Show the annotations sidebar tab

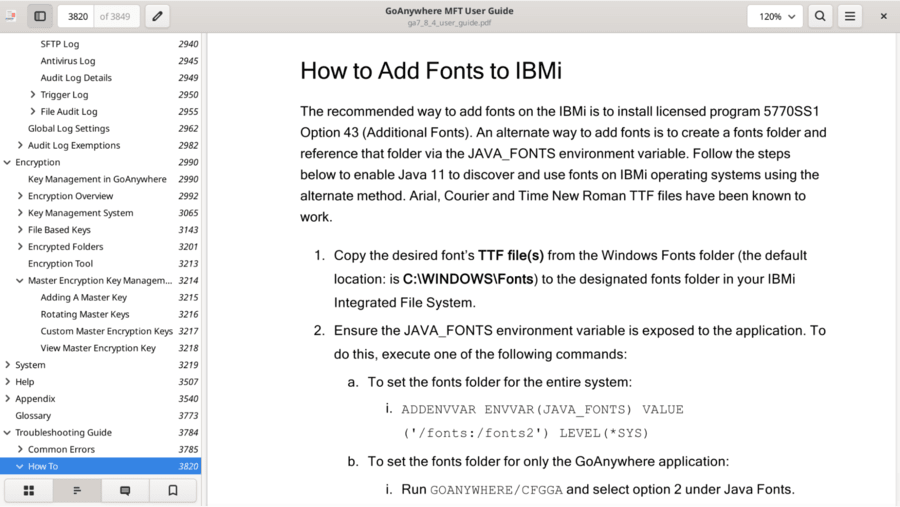(125, 490)
